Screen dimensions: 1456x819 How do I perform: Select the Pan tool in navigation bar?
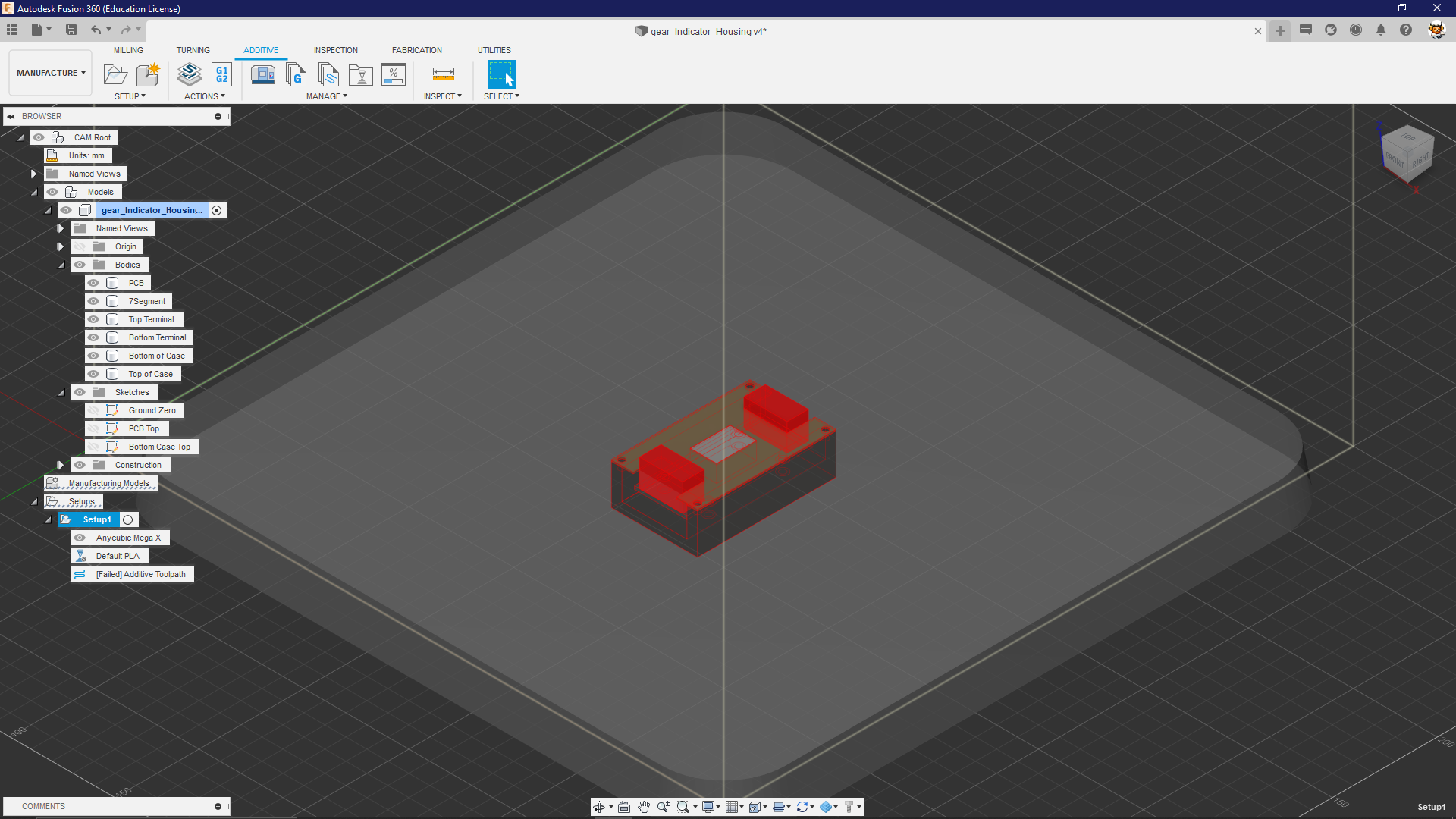click(645, 806)
